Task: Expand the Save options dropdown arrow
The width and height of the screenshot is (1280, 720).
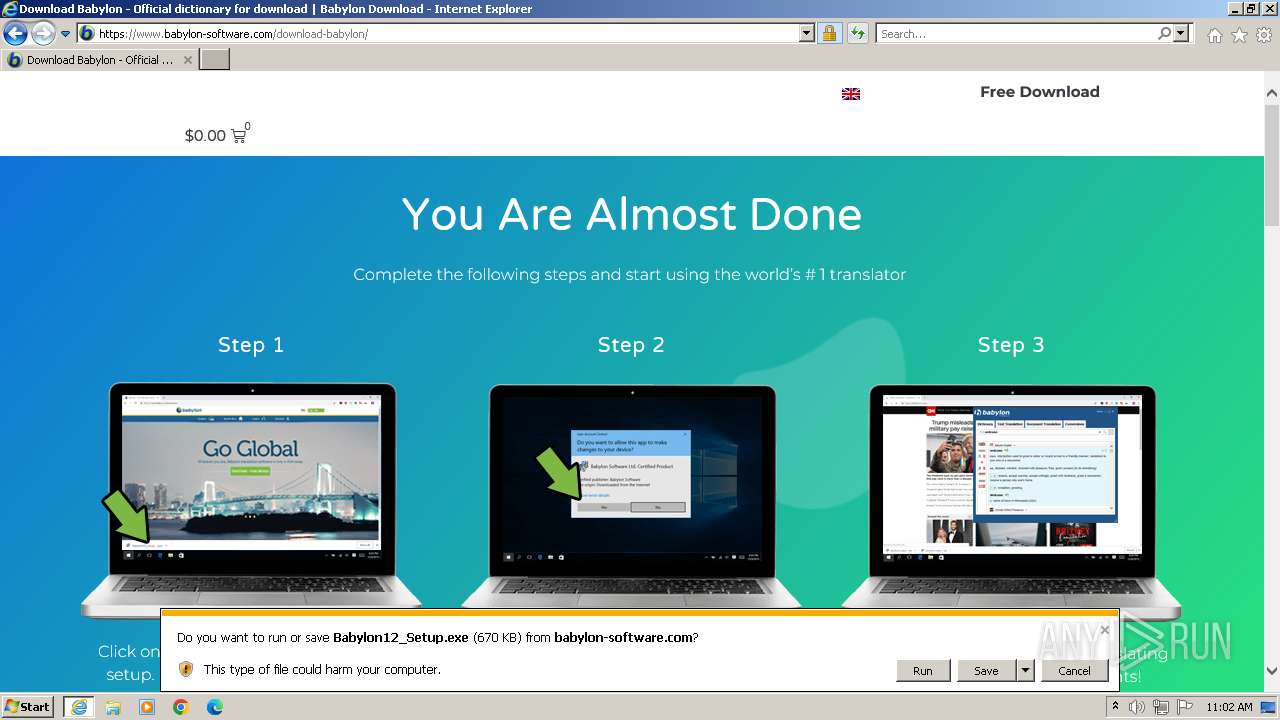Action: 1025,671
